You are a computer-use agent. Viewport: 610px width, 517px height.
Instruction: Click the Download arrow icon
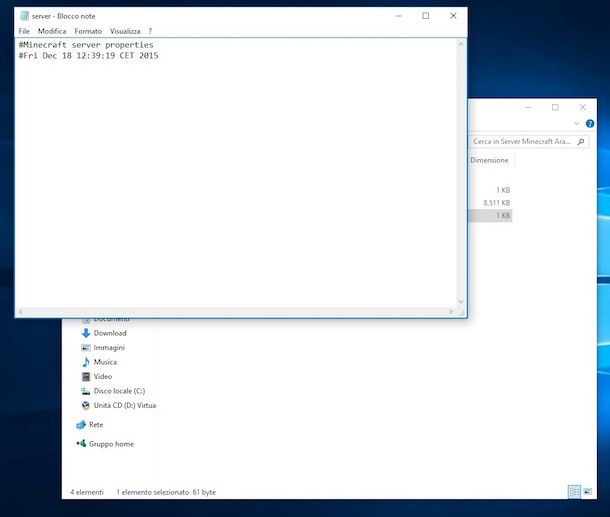[86, 333]
